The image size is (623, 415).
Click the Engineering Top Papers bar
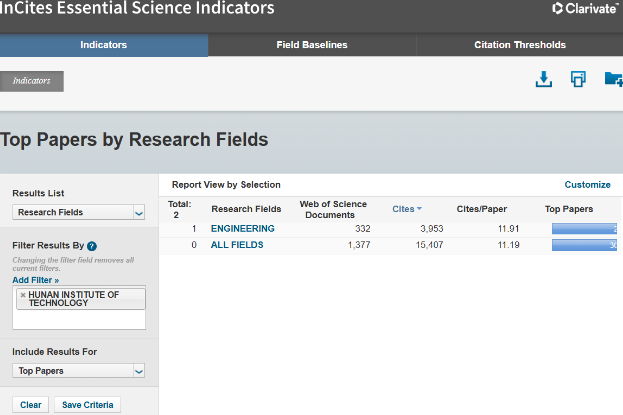point(585,229)
